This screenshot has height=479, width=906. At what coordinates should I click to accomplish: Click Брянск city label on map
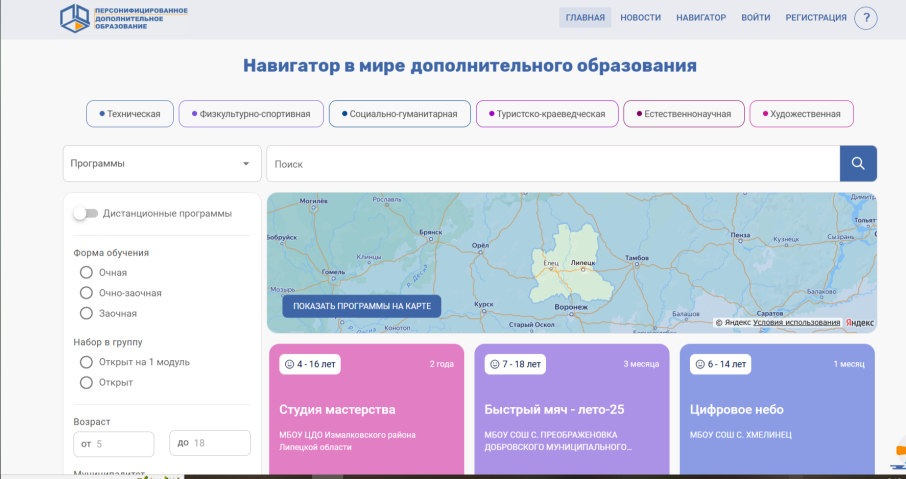430,232
